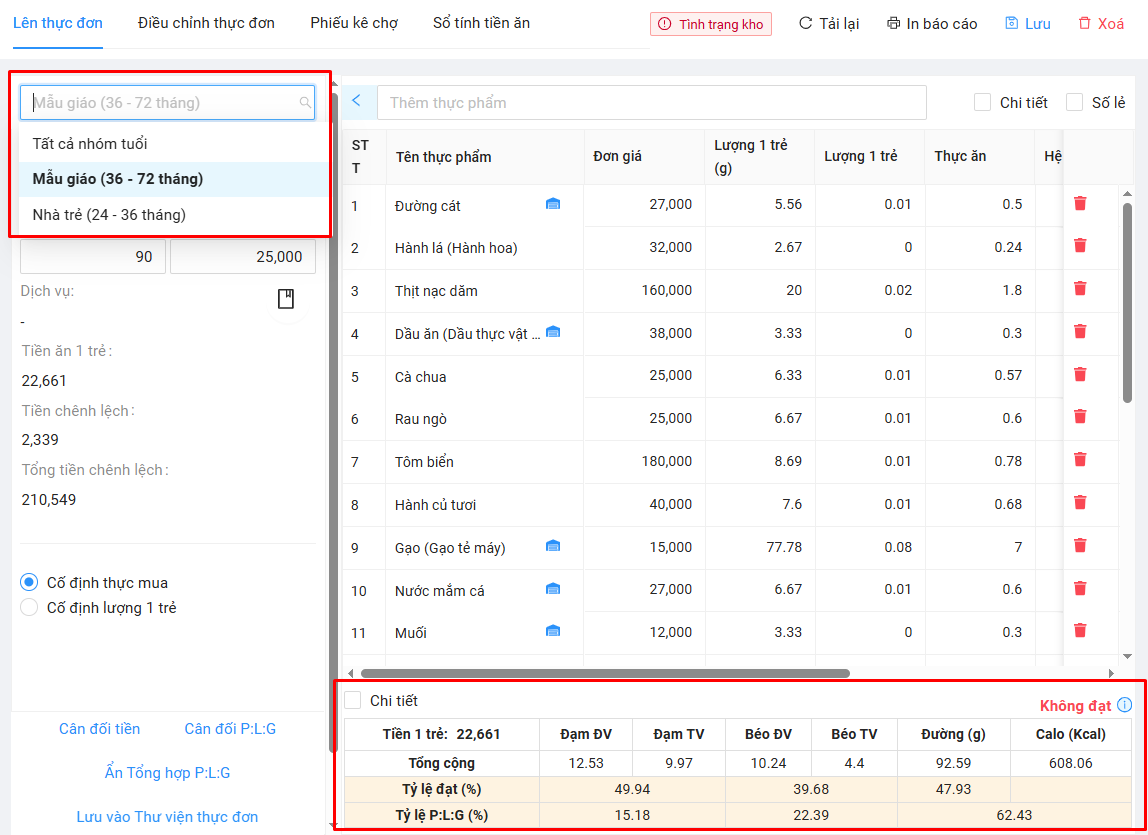Click the back arrow beside Thêm thực phẩm

click(x=357, y=101)
